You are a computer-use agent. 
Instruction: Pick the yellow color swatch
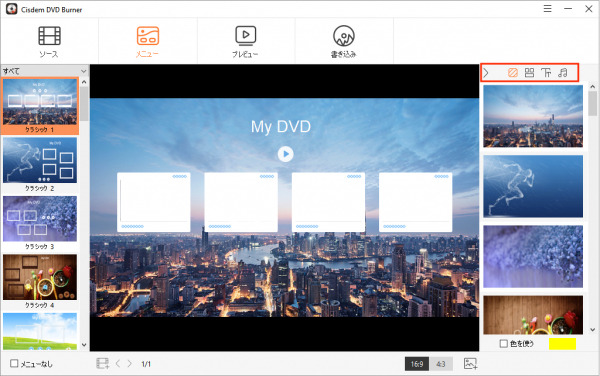pos(562,343)
